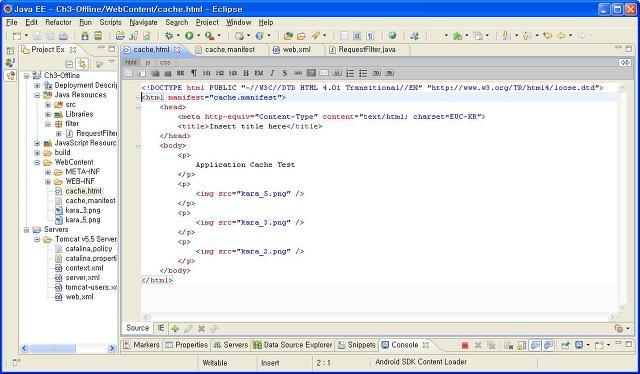The height and width of the screenshot is (374, 640).
Task: Switch to the js sub-tab
Action: 148,62
